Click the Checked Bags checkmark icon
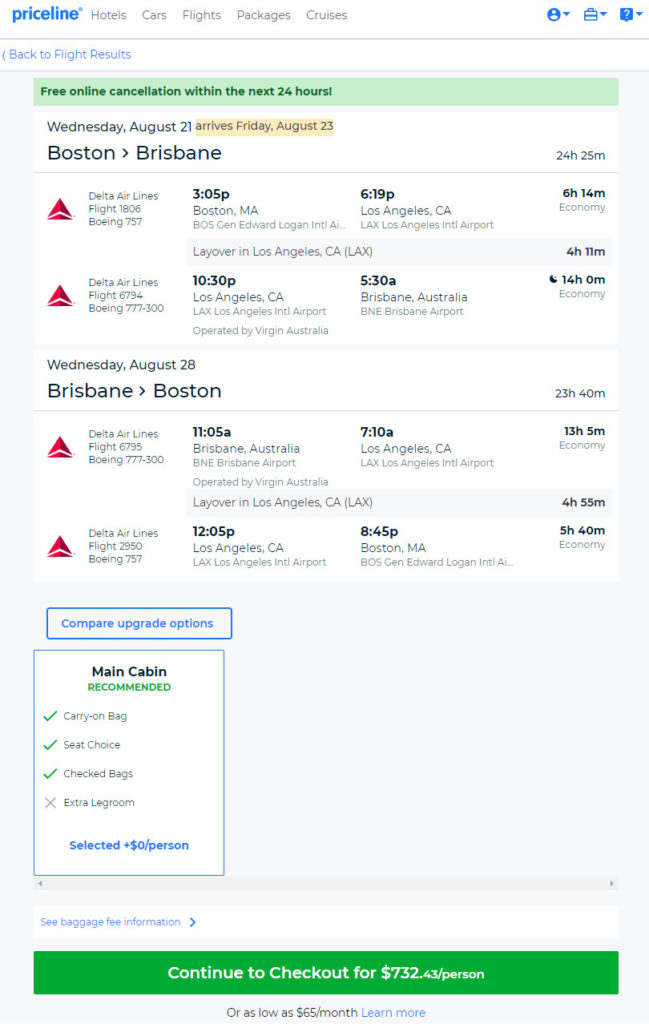 pos(50,773)
